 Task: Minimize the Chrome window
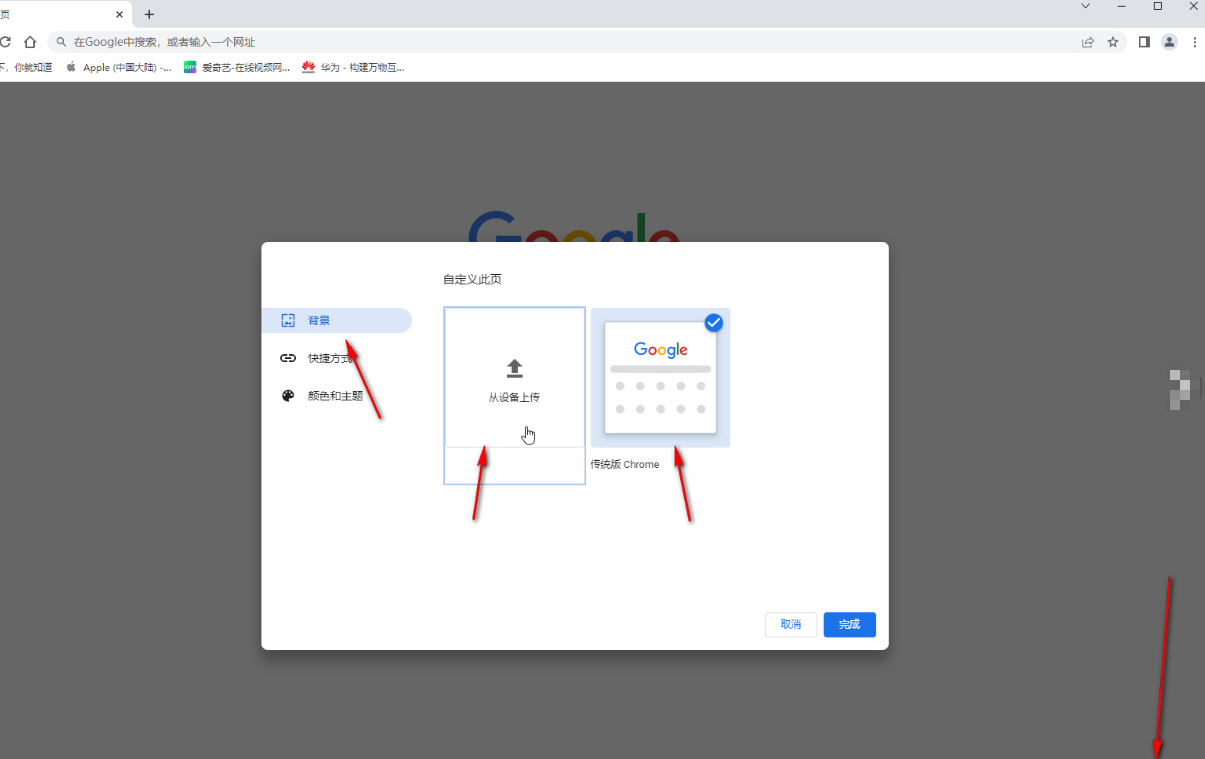point(1122,6)
